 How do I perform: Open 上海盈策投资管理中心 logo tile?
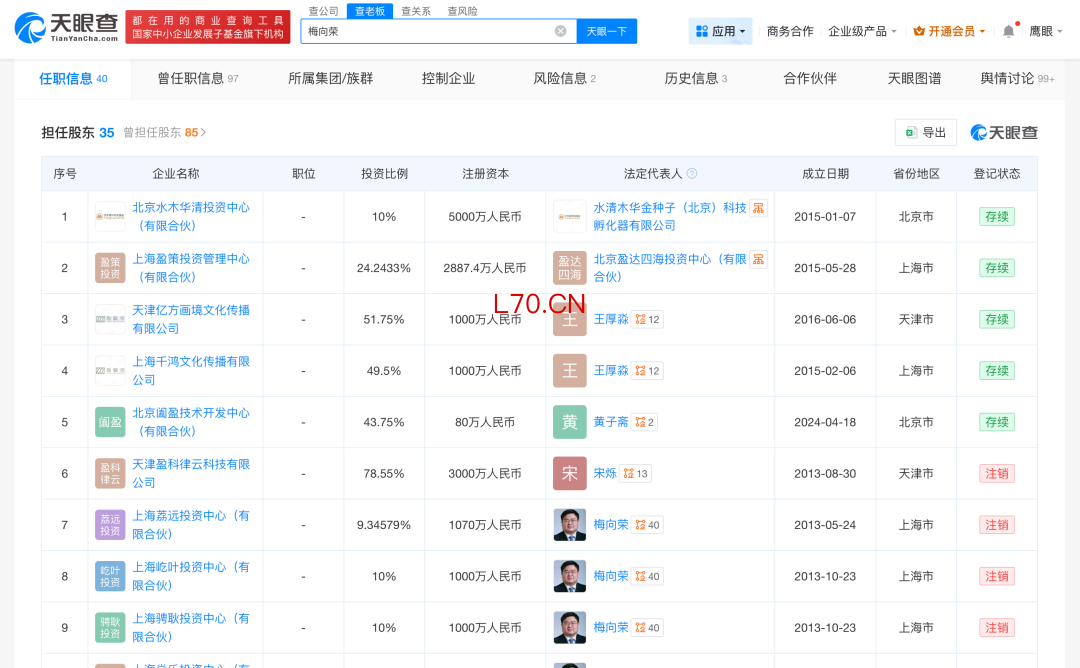pyautogui.click(x=110, y=268)
